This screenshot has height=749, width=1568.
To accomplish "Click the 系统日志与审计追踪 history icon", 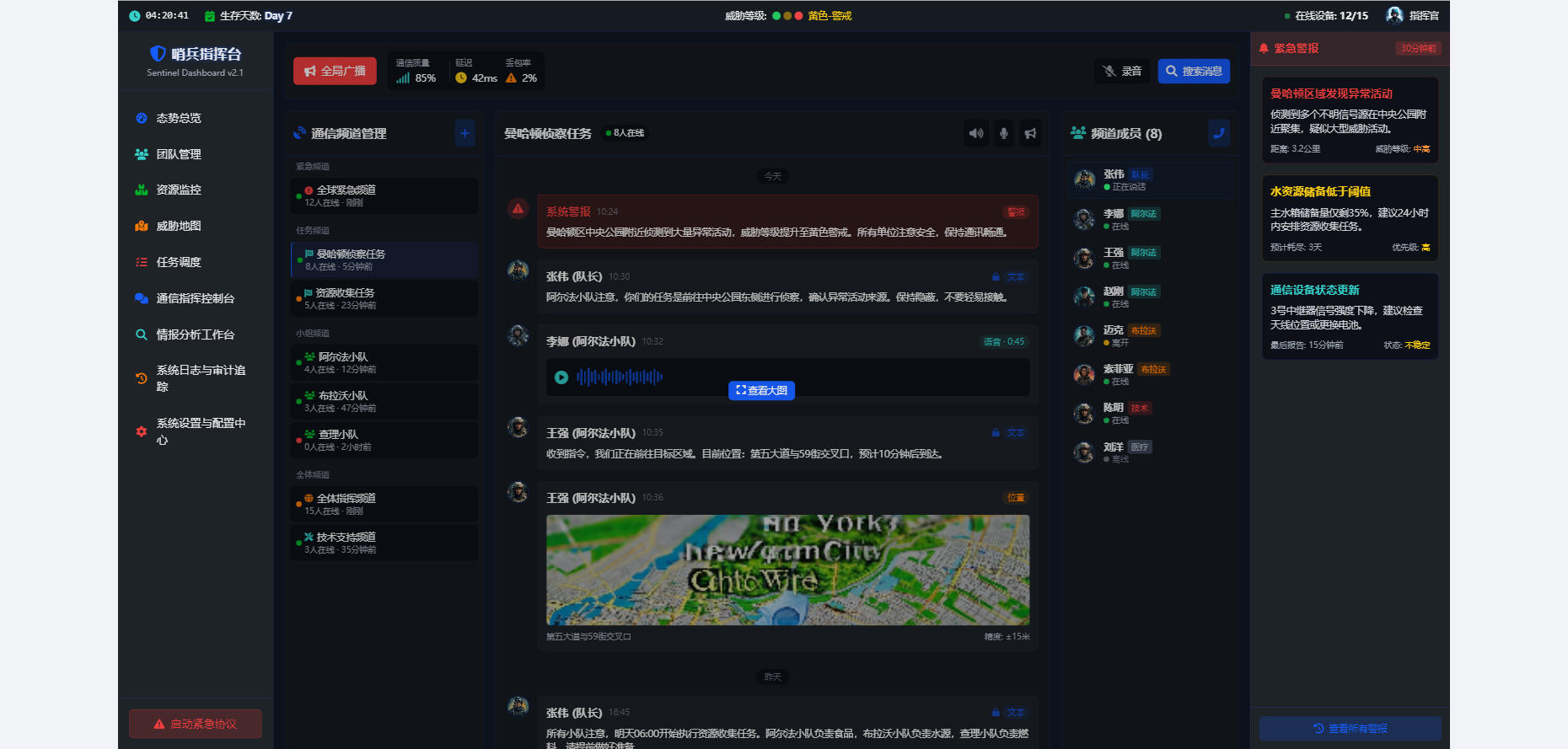I will (x=142, y=378).
